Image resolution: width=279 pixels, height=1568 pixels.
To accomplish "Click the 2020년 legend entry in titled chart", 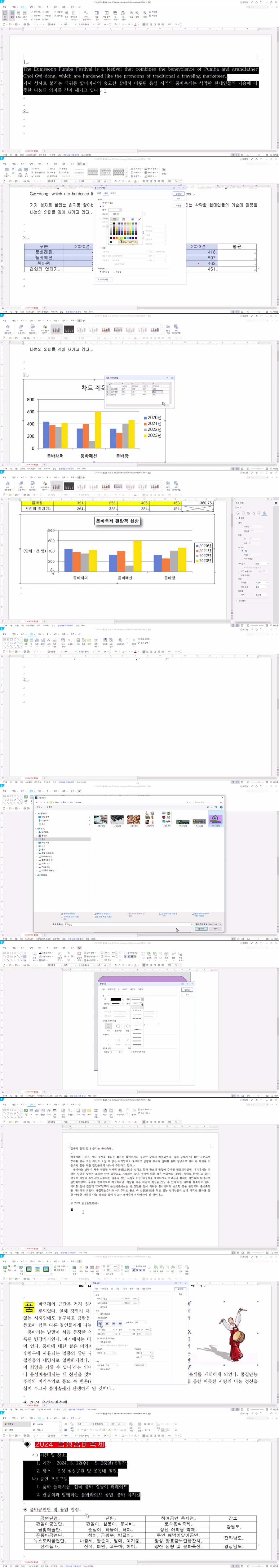I will (204, 545).
